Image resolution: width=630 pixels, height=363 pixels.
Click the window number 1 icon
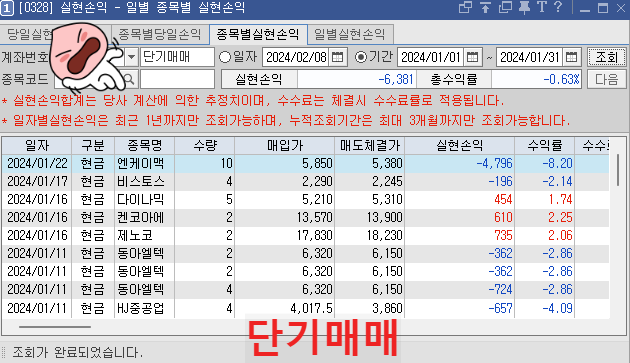point(7,8)
